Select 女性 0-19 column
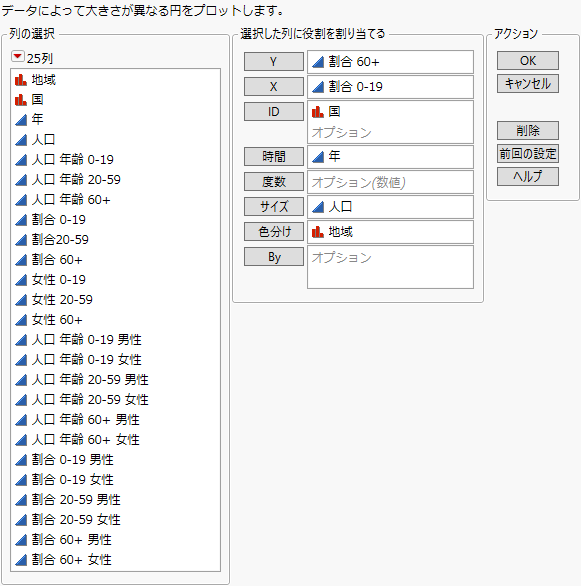Viewport: 581px width, 586px height. 115,280
